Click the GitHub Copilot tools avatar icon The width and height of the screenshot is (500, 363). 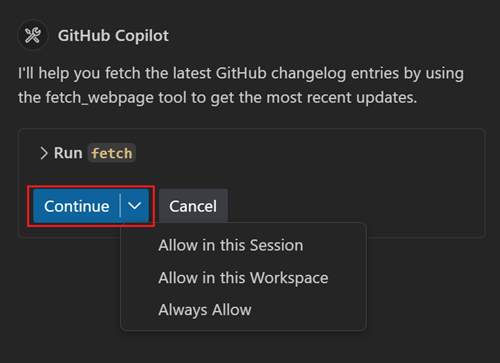pos(33,35)
